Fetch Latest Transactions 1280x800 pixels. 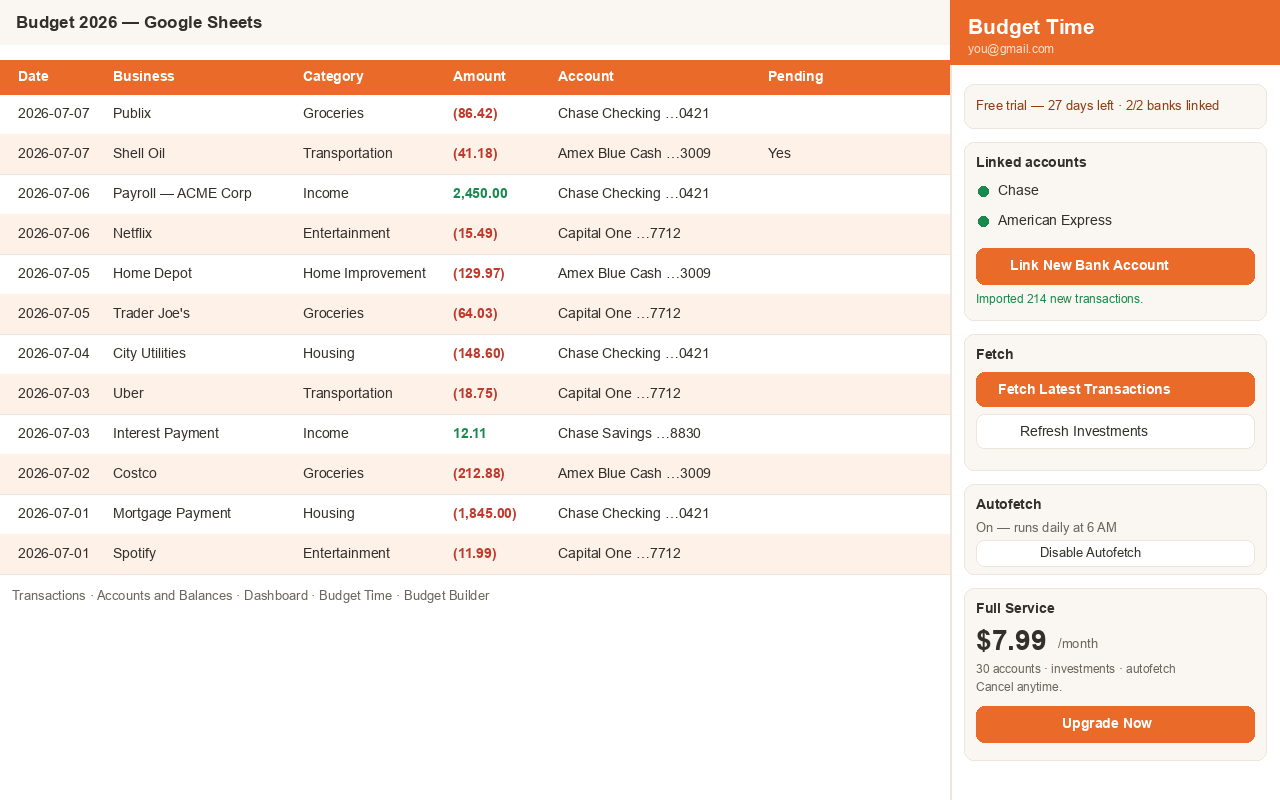coord(1115,390)
